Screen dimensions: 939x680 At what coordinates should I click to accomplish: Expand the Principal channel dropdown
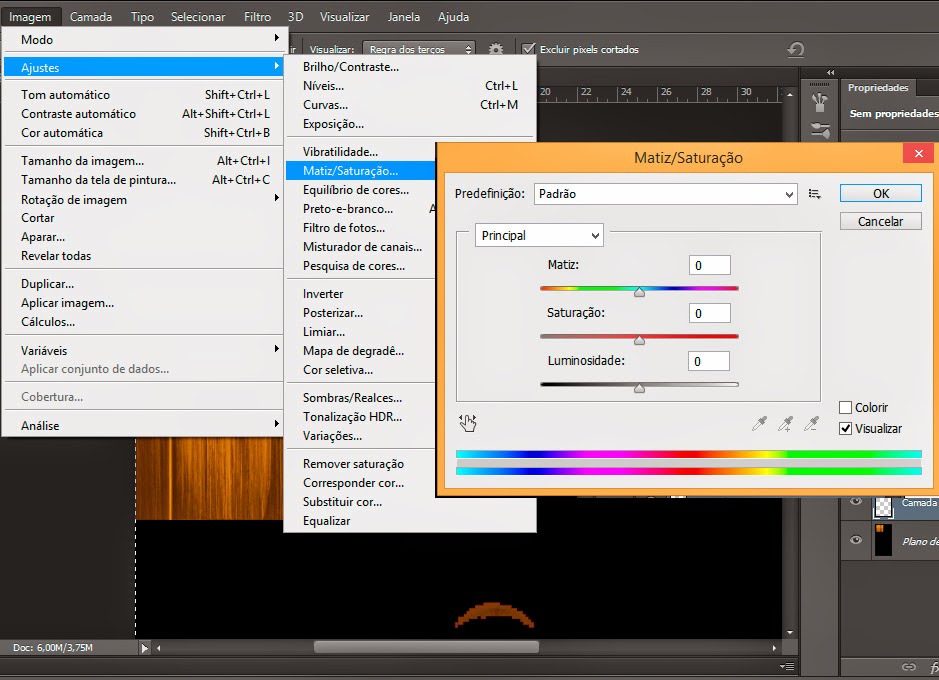coord(539,236)
